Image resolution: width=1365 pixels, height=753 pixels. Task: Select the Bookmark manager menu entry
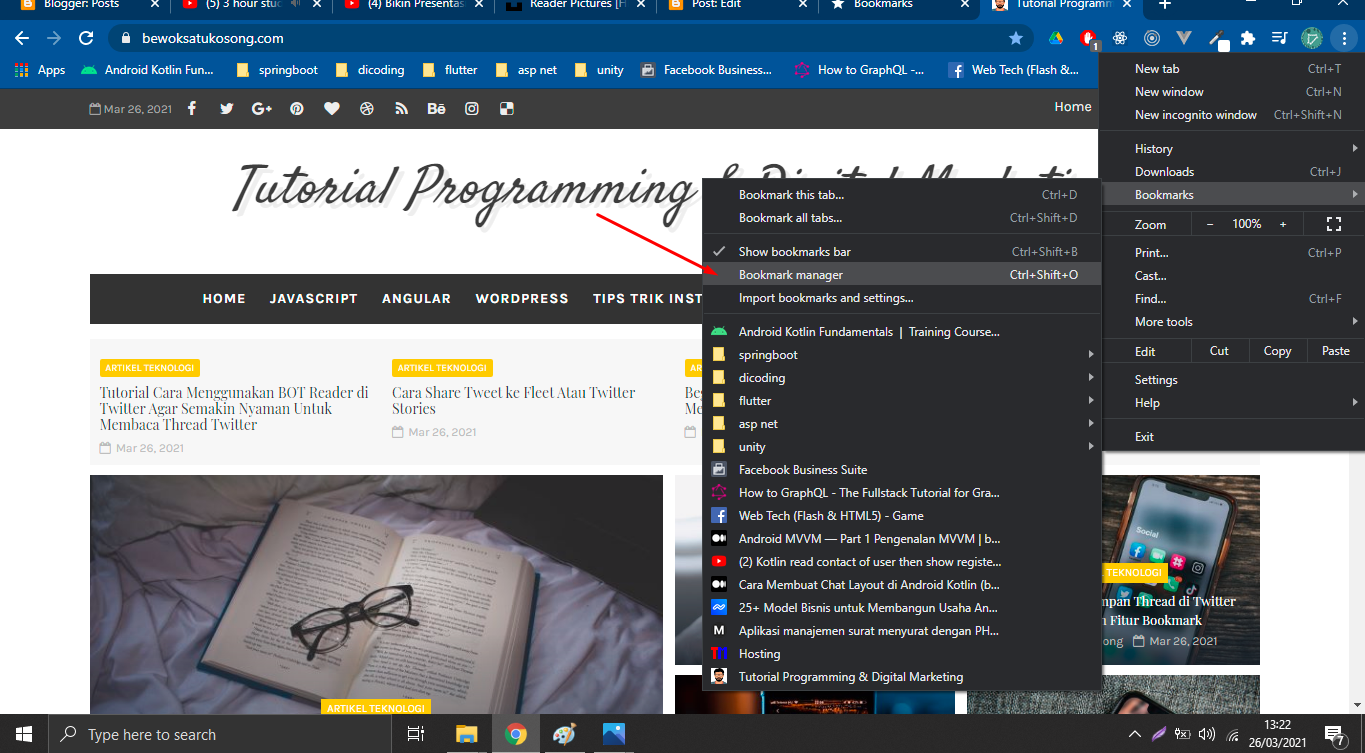789,274
